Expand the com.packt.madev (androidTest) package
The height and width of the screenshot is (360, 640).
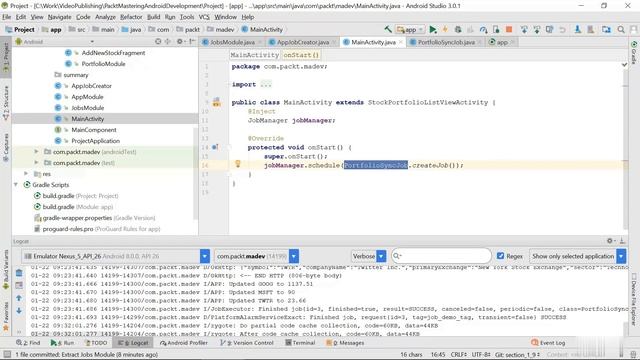(36, 151)
